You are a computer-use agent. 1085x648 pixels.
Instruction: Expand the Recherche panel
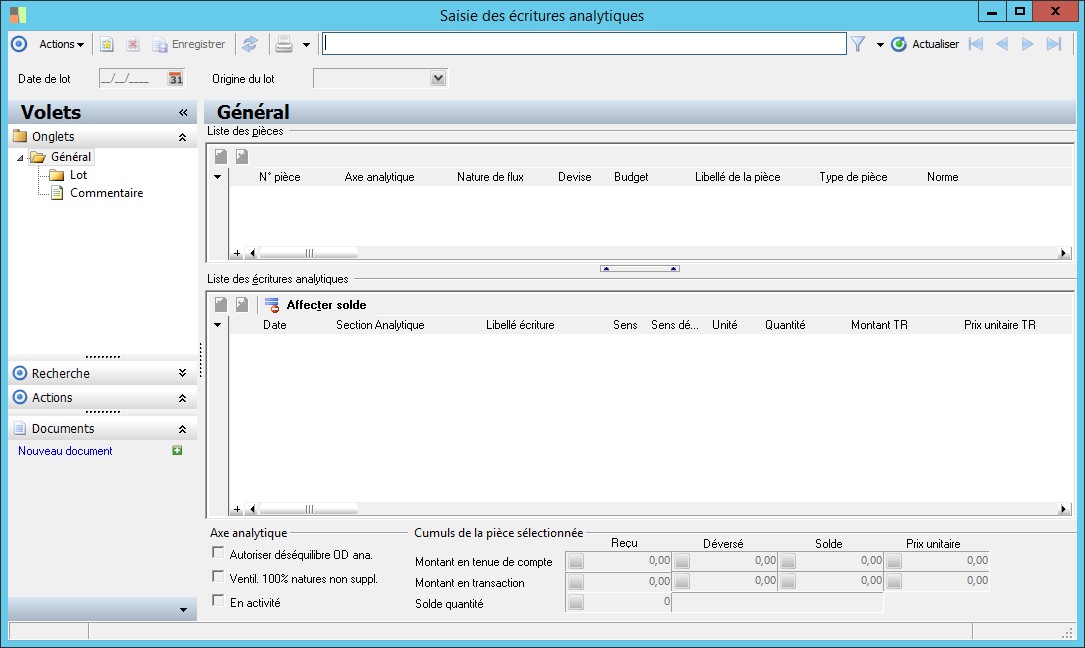(x=182, y=373)
